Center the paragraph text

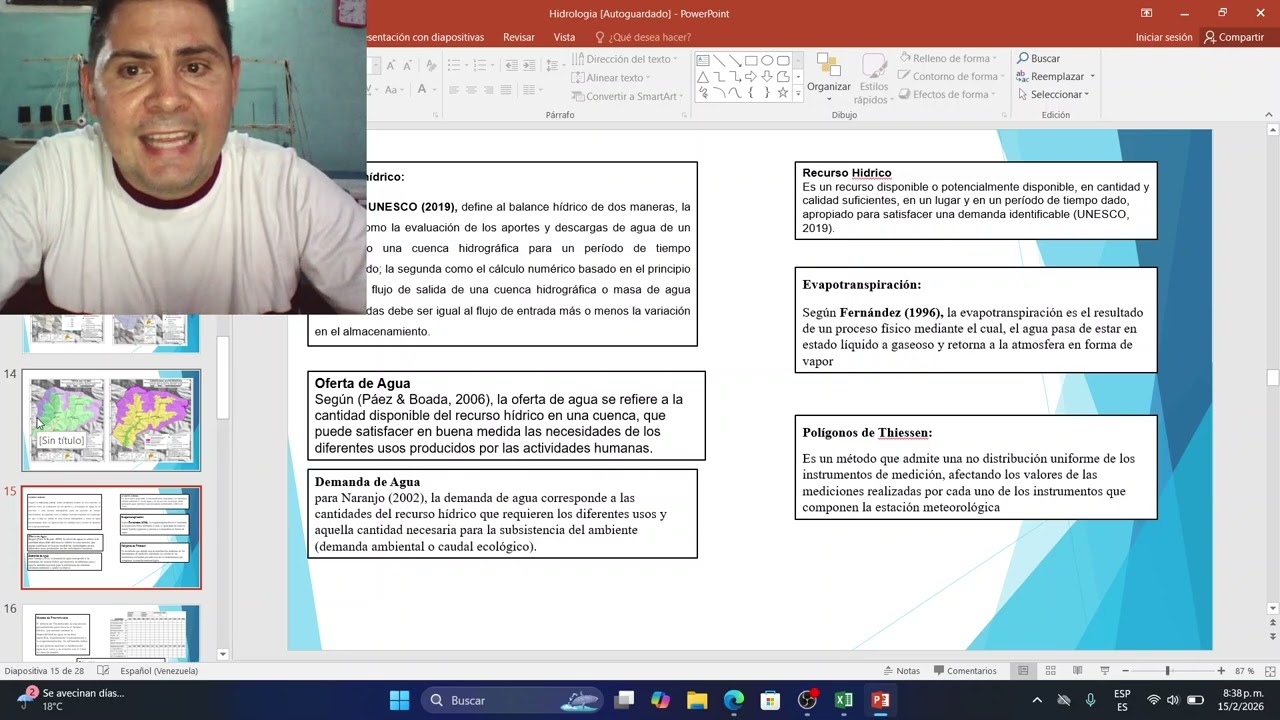coord(471,90)
